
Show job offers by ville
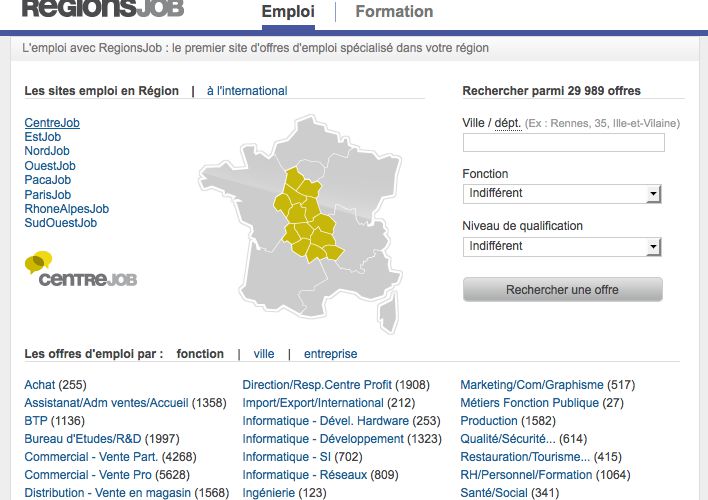(264, 354)
